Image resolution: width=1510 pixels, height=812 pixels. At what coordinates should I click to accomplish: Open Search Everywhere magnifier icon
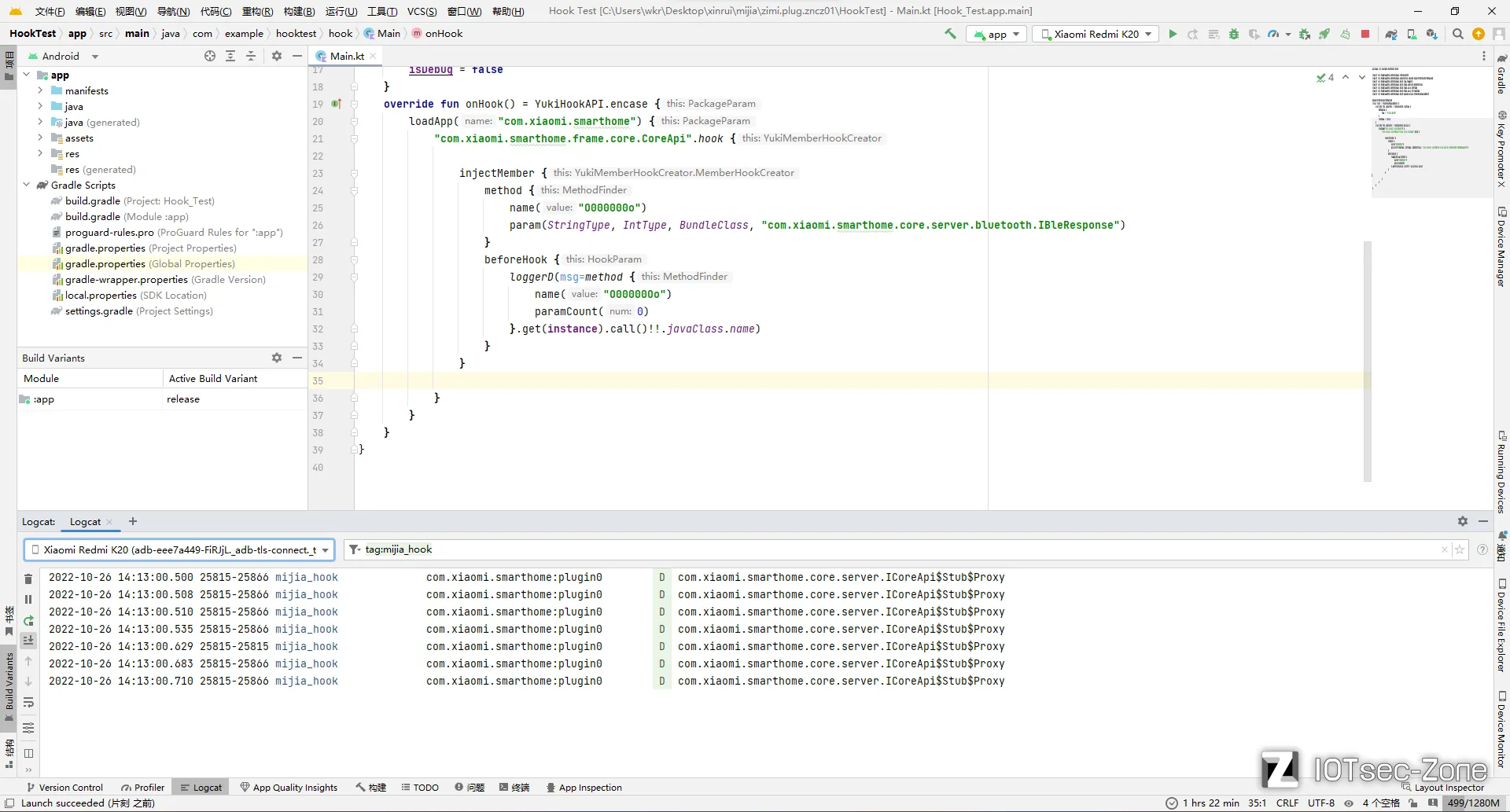point(1458,34)
